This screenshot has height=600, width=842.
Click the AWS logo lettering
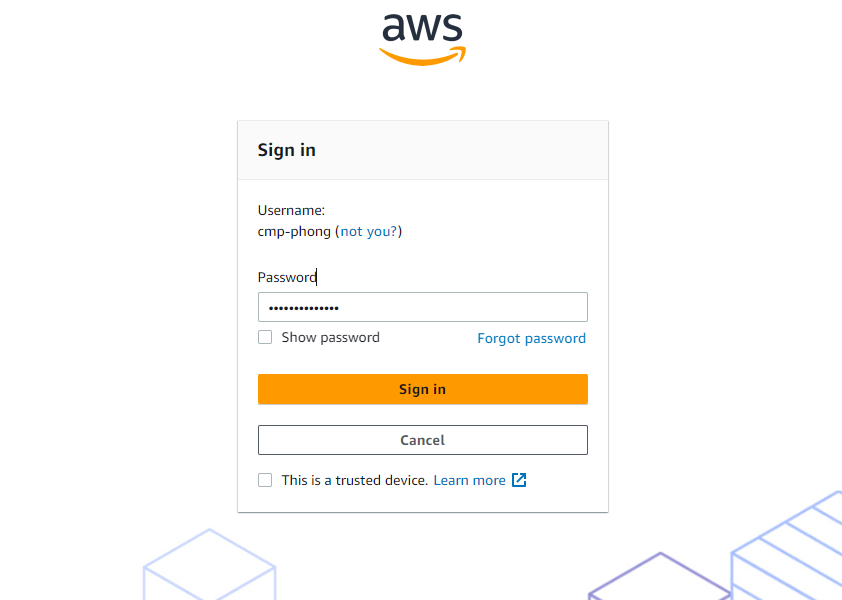click(422, 28)
